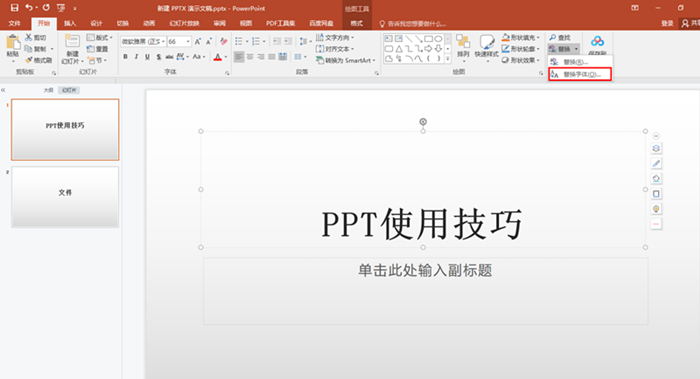Open the Shape Outline dropdown

(521, 49)
